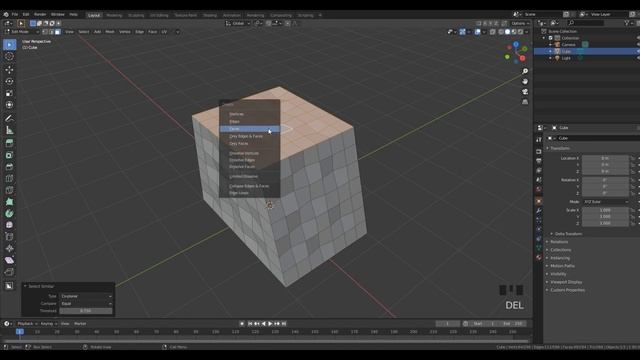Select the Camera object in outliner

[568, 45]
